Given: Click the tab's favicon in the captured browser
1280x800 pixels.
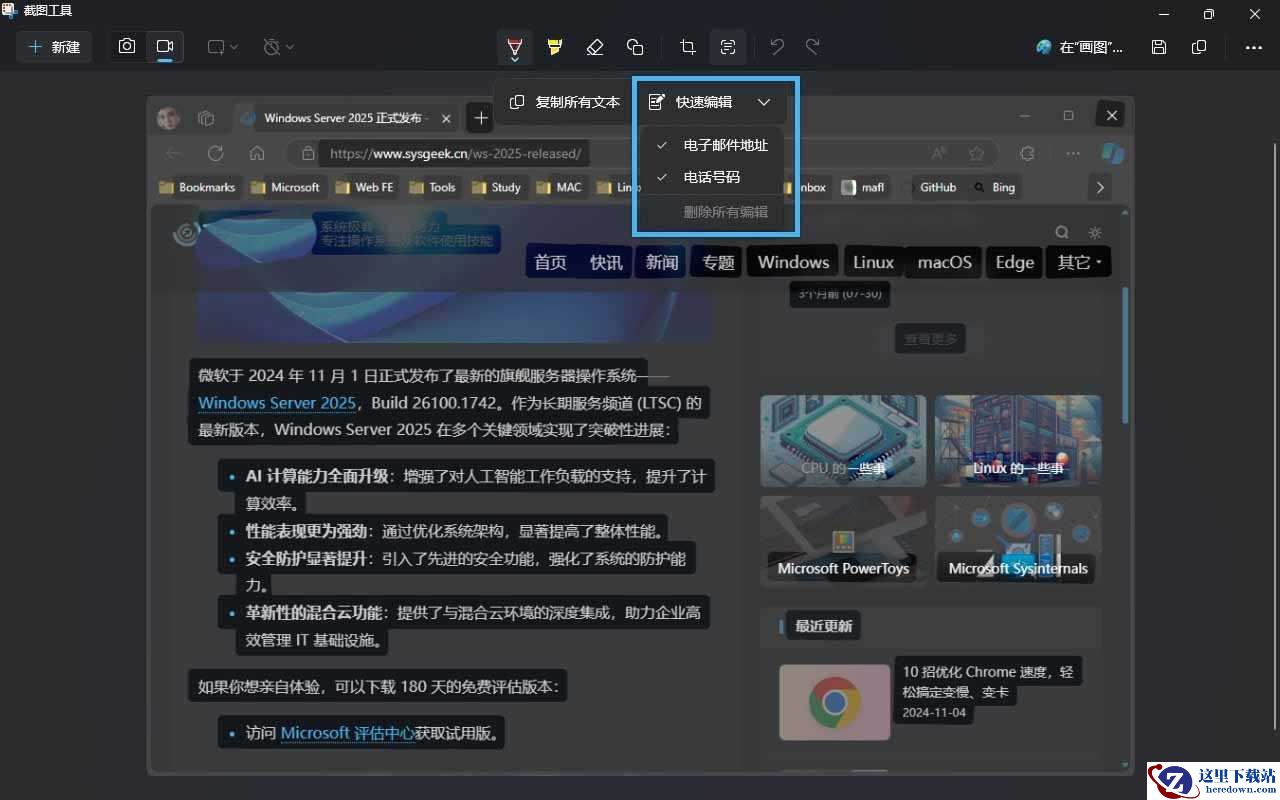Looking at the screenshot, I should (247, 118).
